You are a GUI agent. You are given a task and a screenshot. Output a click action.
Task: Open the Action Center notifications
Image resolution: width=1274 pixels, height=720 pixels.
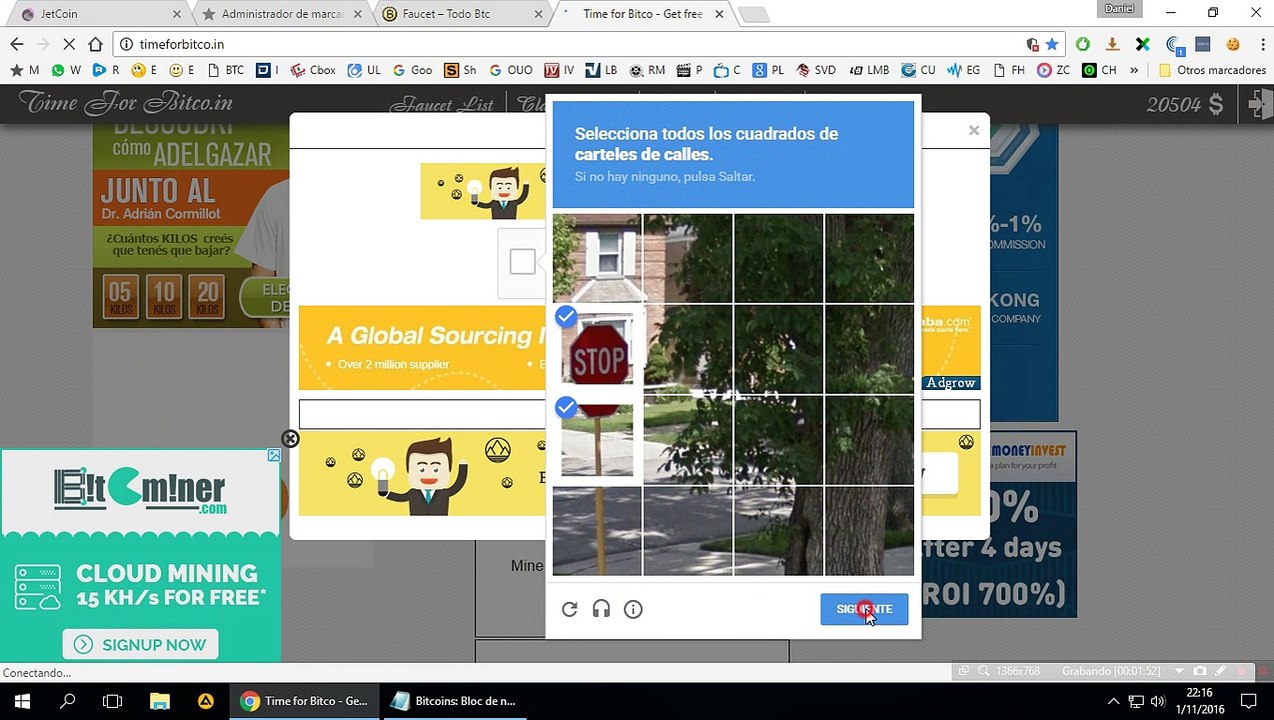click(x=1248, y=701)
